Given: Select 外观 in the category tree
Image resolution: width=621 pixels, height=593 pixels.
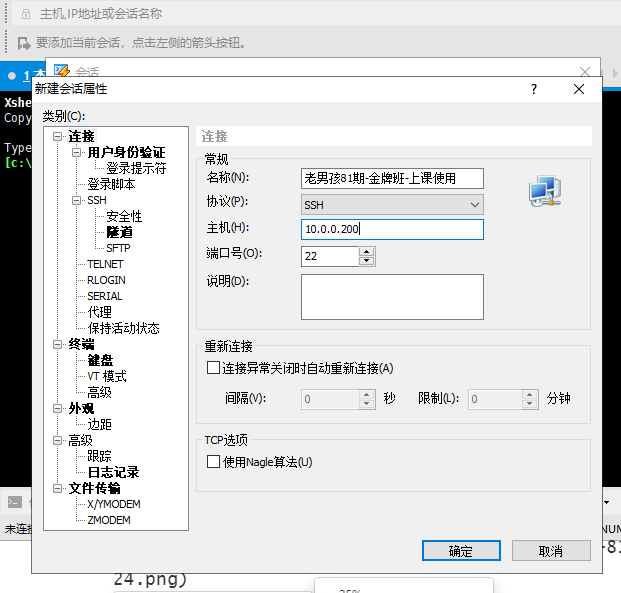Looking at the screenshot, I should 81,408.
